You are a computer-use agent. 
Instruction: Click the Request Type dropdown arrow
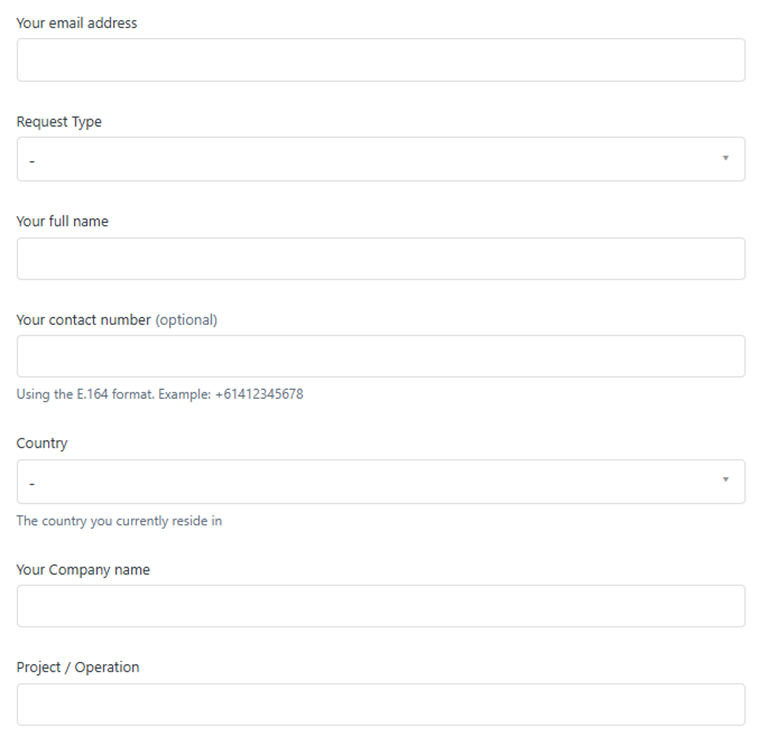click(x=725, y=158)
